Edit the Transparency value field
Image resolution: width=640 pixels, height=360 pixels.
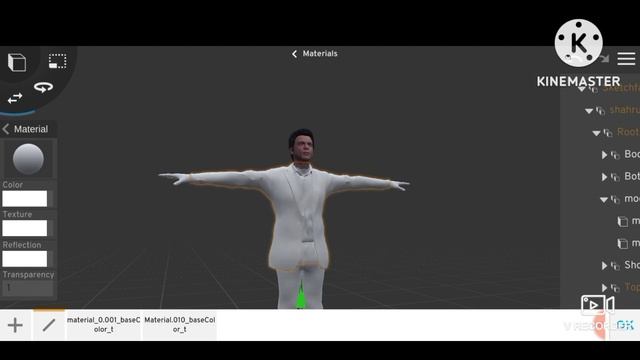coord(28,288)
